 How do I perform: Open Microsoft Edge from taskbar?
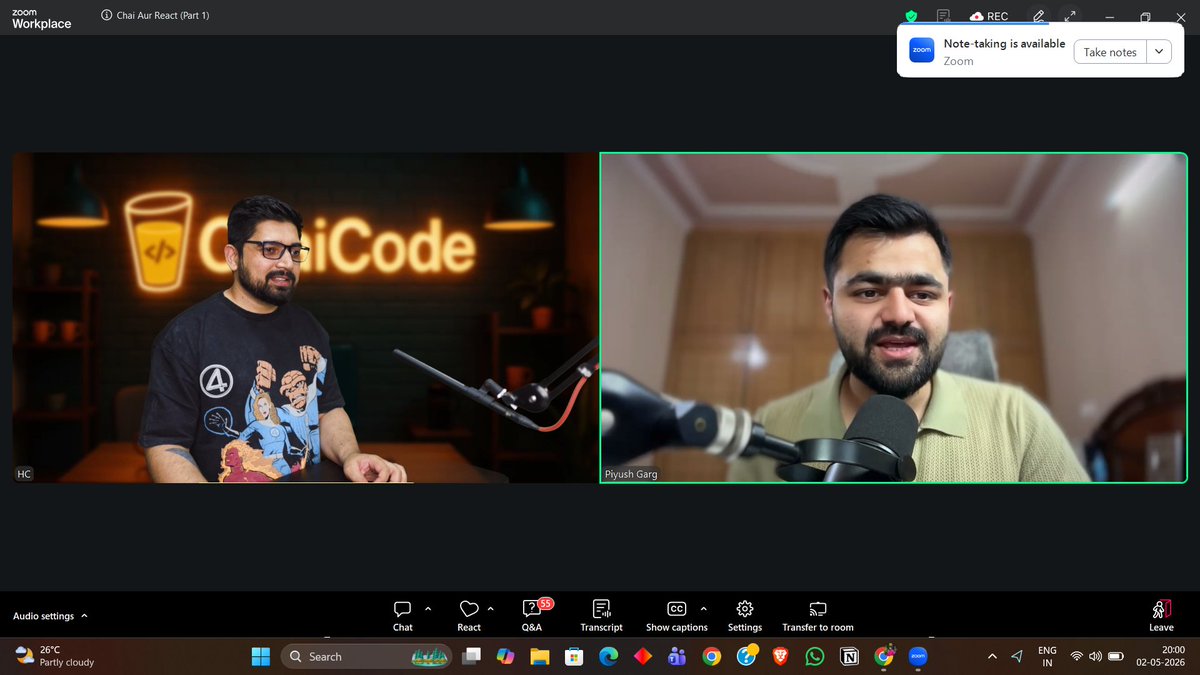point(608,656)
